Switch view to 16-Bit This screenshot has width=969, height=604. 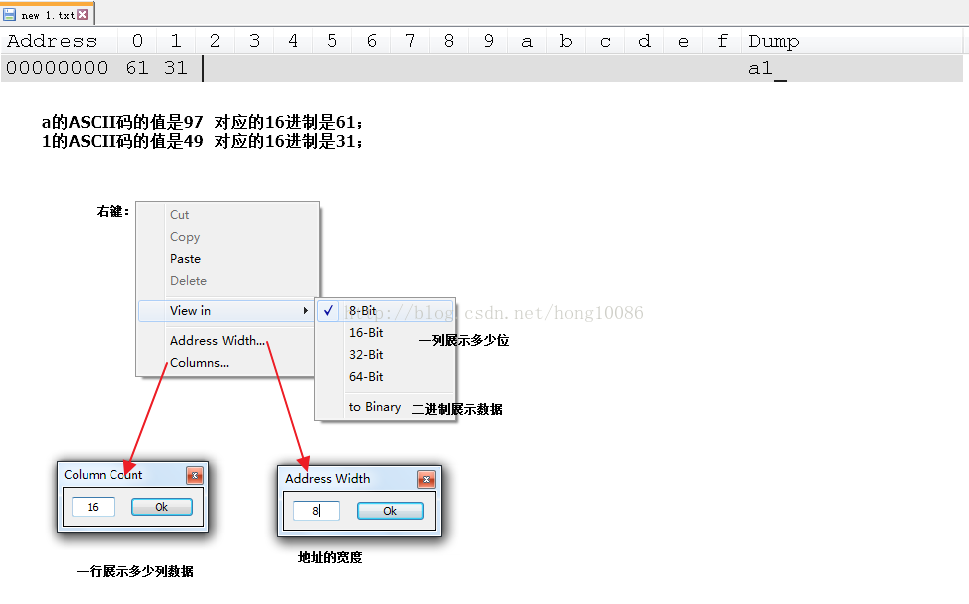click(366, 333)
